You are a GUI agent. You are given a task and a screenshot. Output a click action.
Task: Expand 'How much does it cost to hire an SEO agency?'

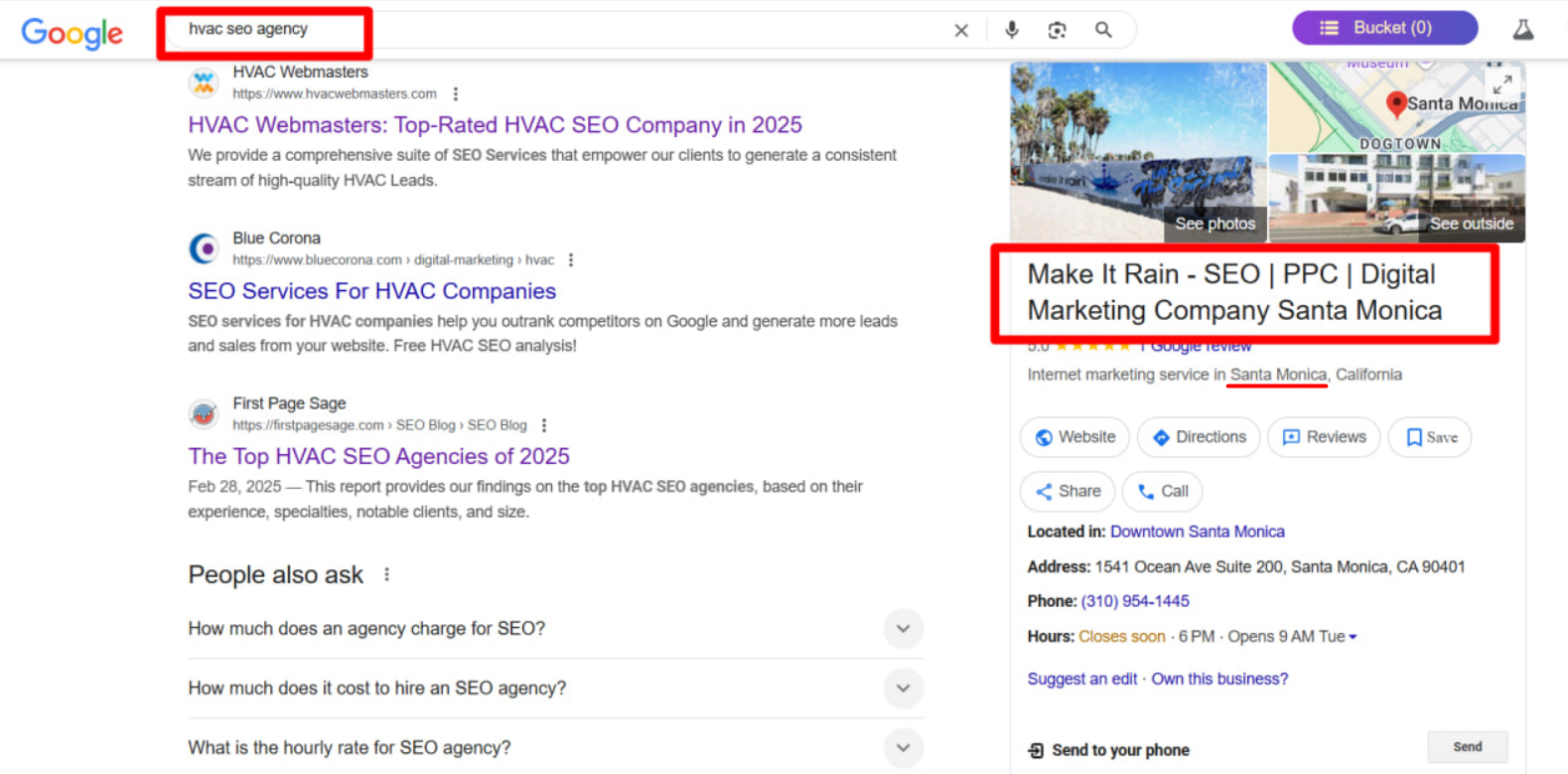(555, 689)
